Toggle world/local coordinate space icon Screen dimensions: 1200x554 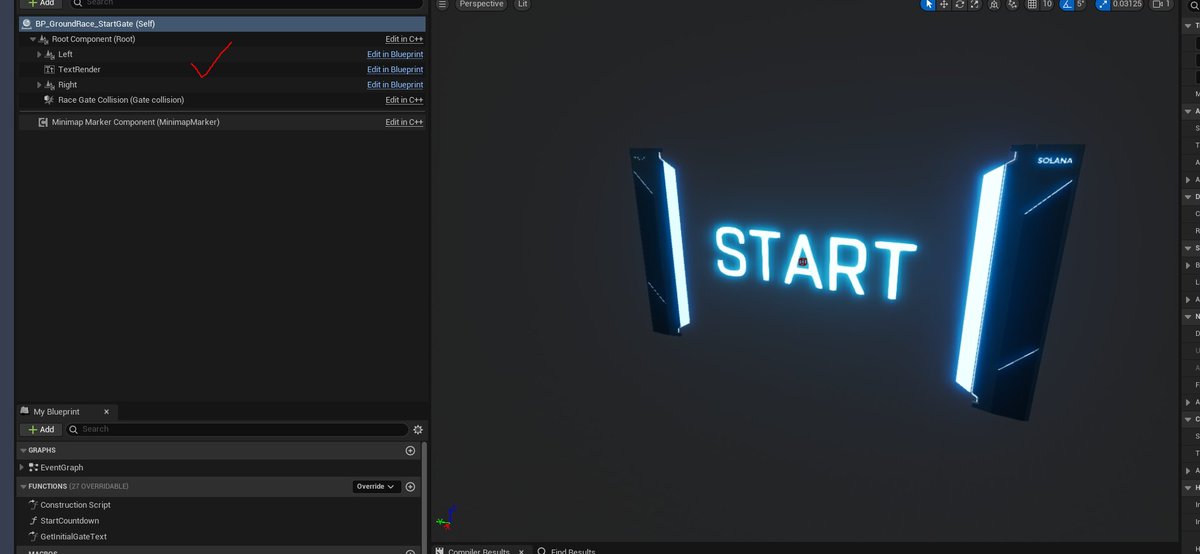(x=995, y=4)
